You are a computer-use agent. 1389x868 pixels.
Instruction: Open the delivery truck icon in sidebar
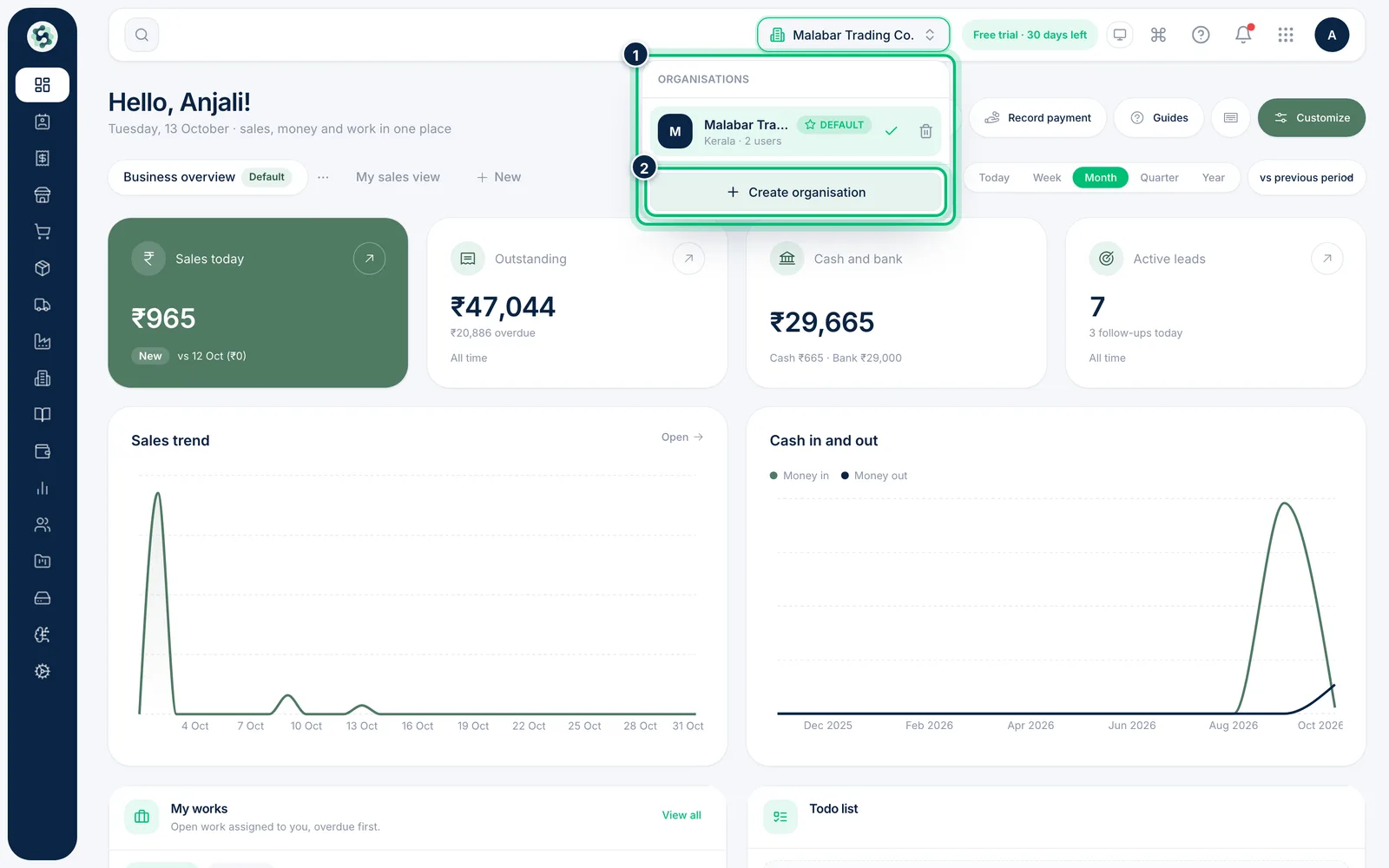click(42, 305)
